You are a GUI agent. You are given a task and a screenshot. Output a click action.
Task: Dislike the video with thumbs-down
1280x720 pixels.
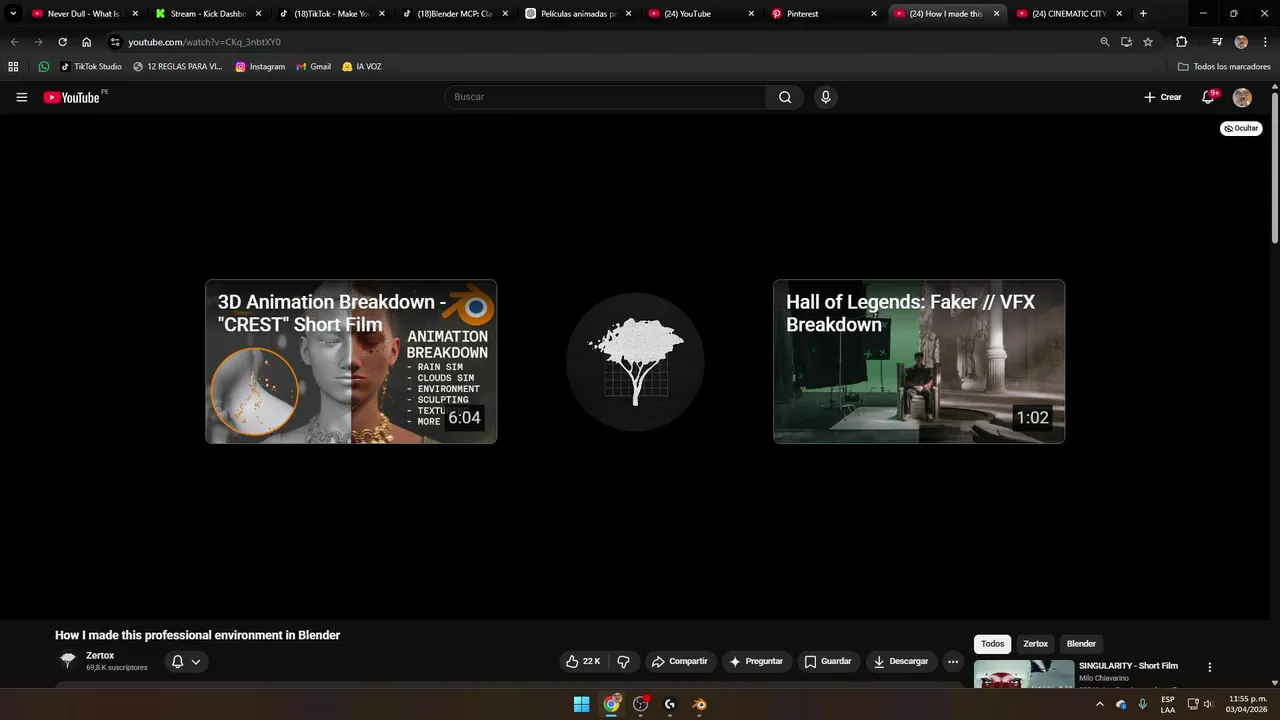click(x=623, y=661)
